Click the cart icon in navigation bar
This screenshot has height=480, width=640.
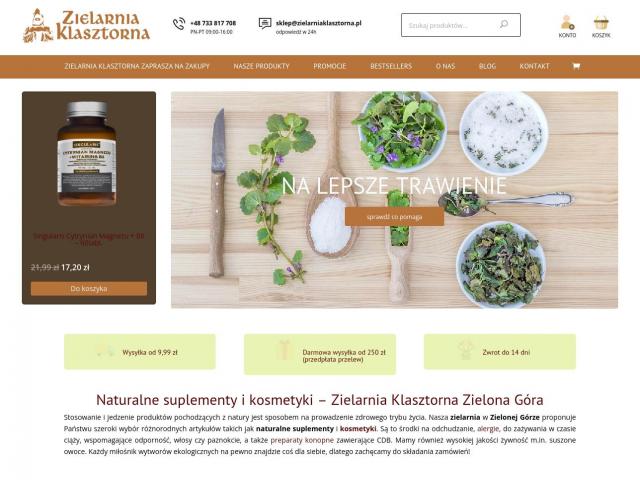point(576,66)
